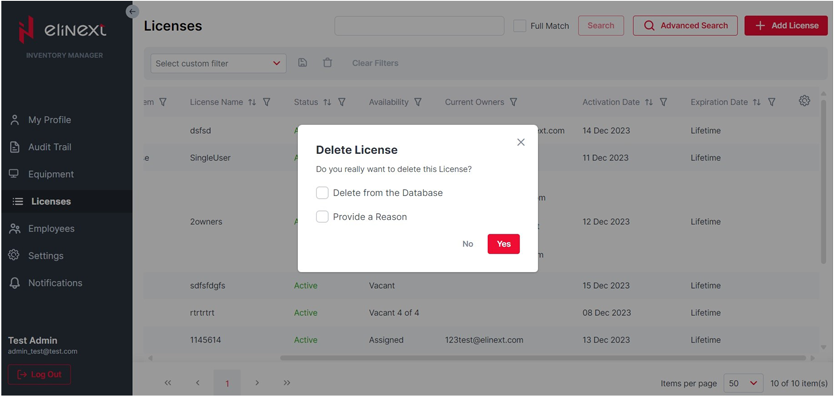
Task: Click the save filter floppy icon
Action: (303, 63)
